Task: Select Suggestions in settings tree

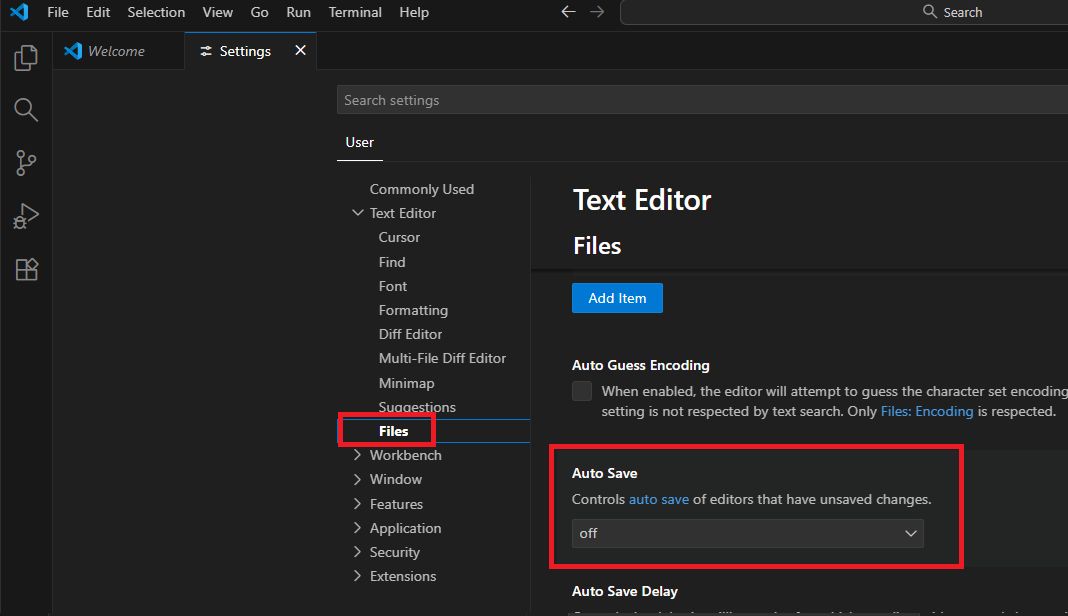Action: pos(417,407)
